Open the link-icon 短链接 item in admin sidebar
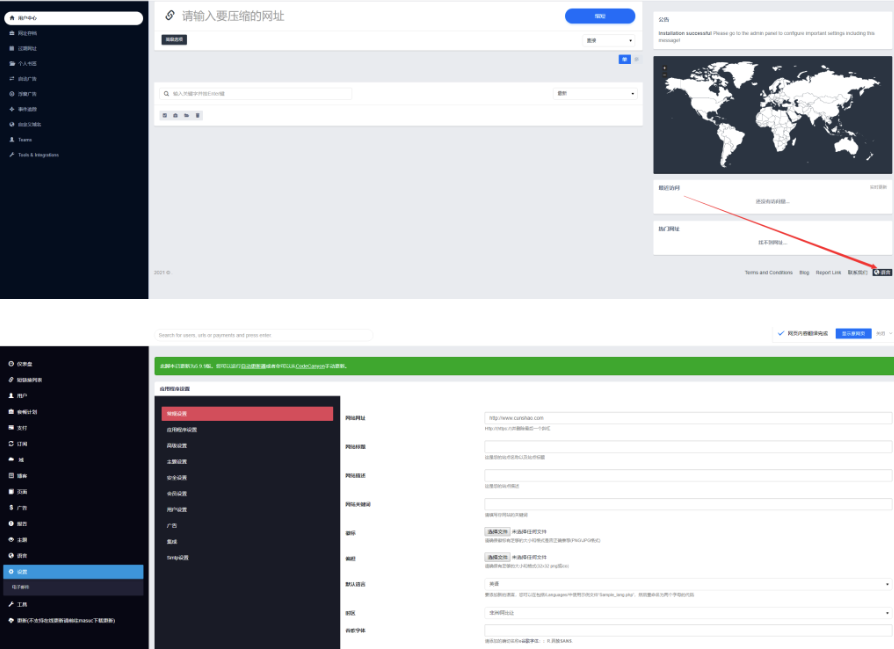Image resolution: width=894 pixels, height=649 pixels. (25, 380)
